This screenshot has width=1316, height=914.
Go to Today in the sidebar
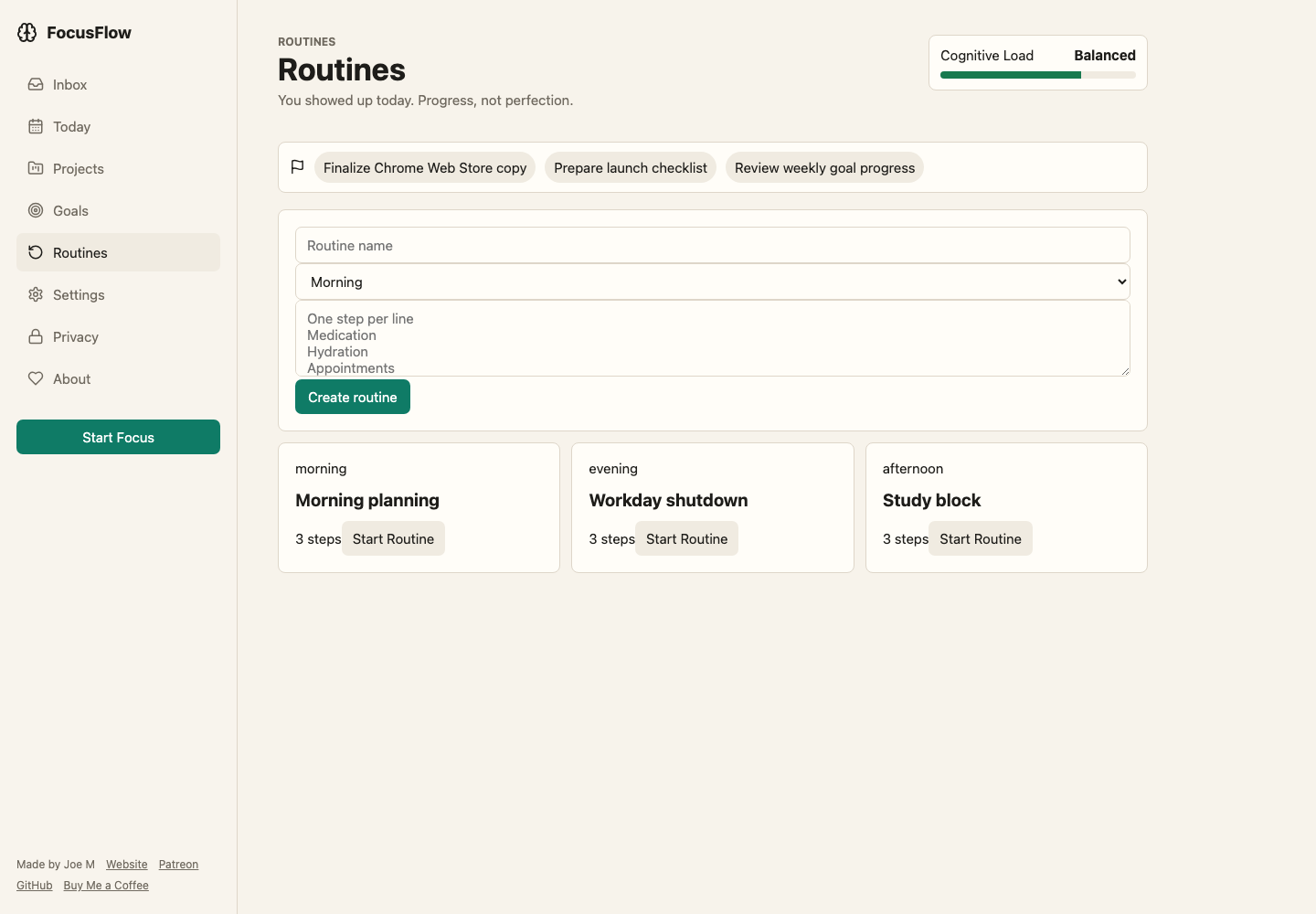tap(118, 126)
